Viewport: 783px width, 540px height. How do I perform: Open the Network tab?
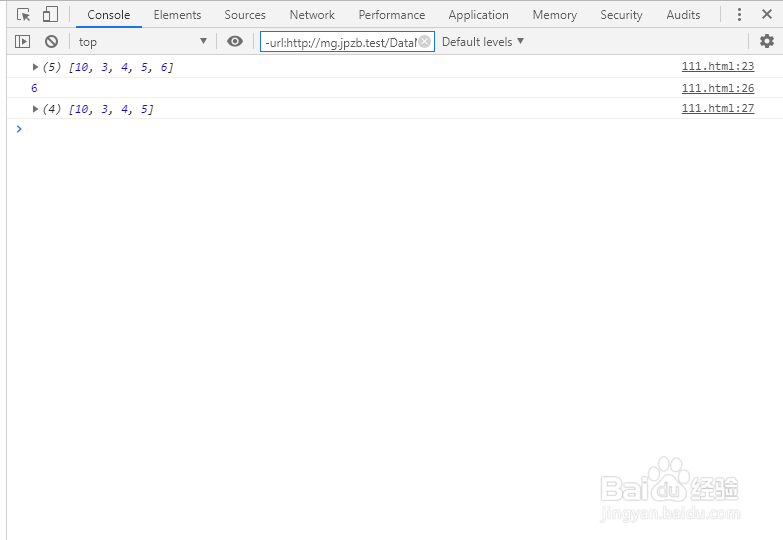312,15
